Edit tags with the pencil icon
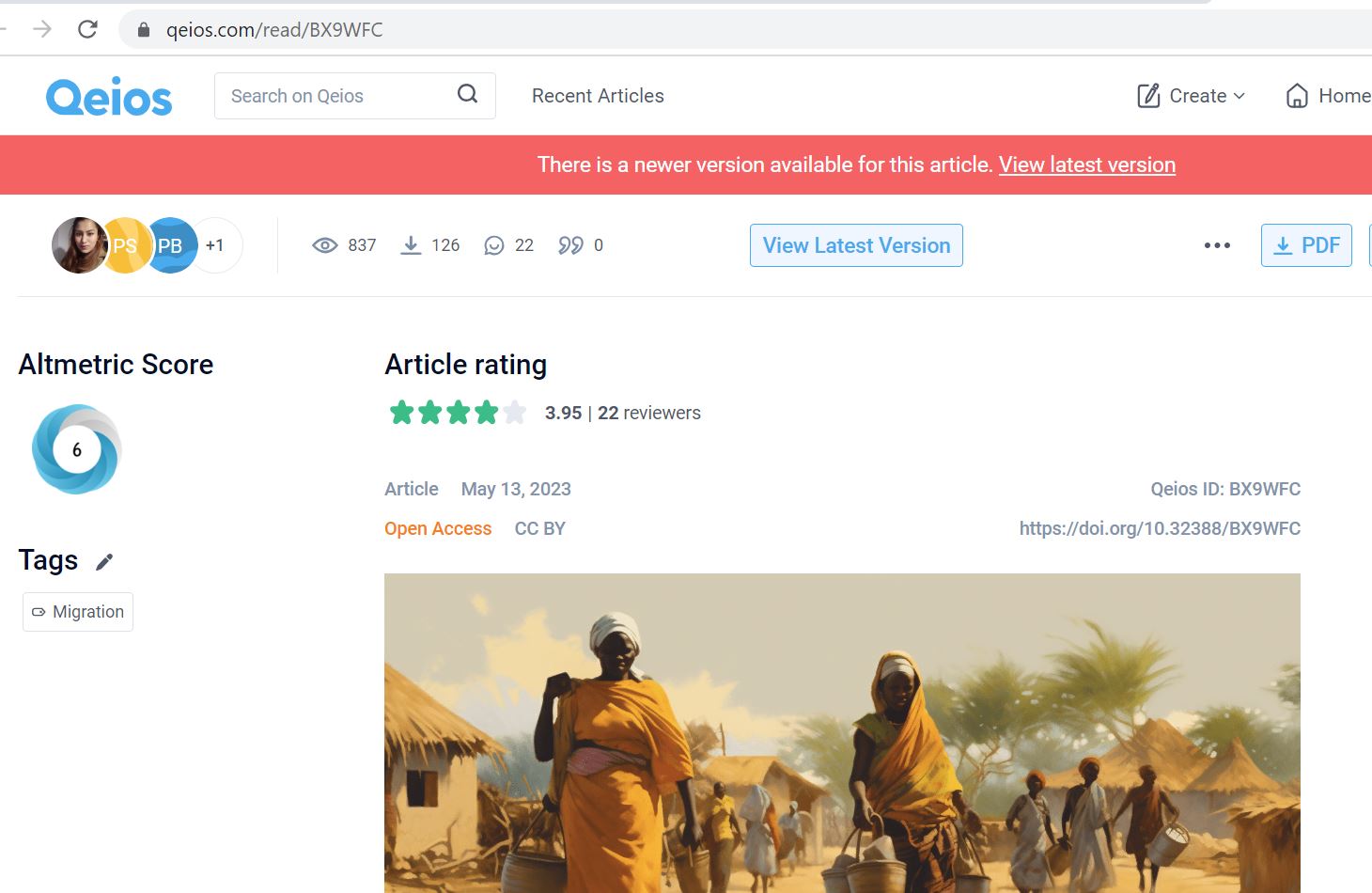This screenshot has width=1372, height=893. (x=104, y=561)
